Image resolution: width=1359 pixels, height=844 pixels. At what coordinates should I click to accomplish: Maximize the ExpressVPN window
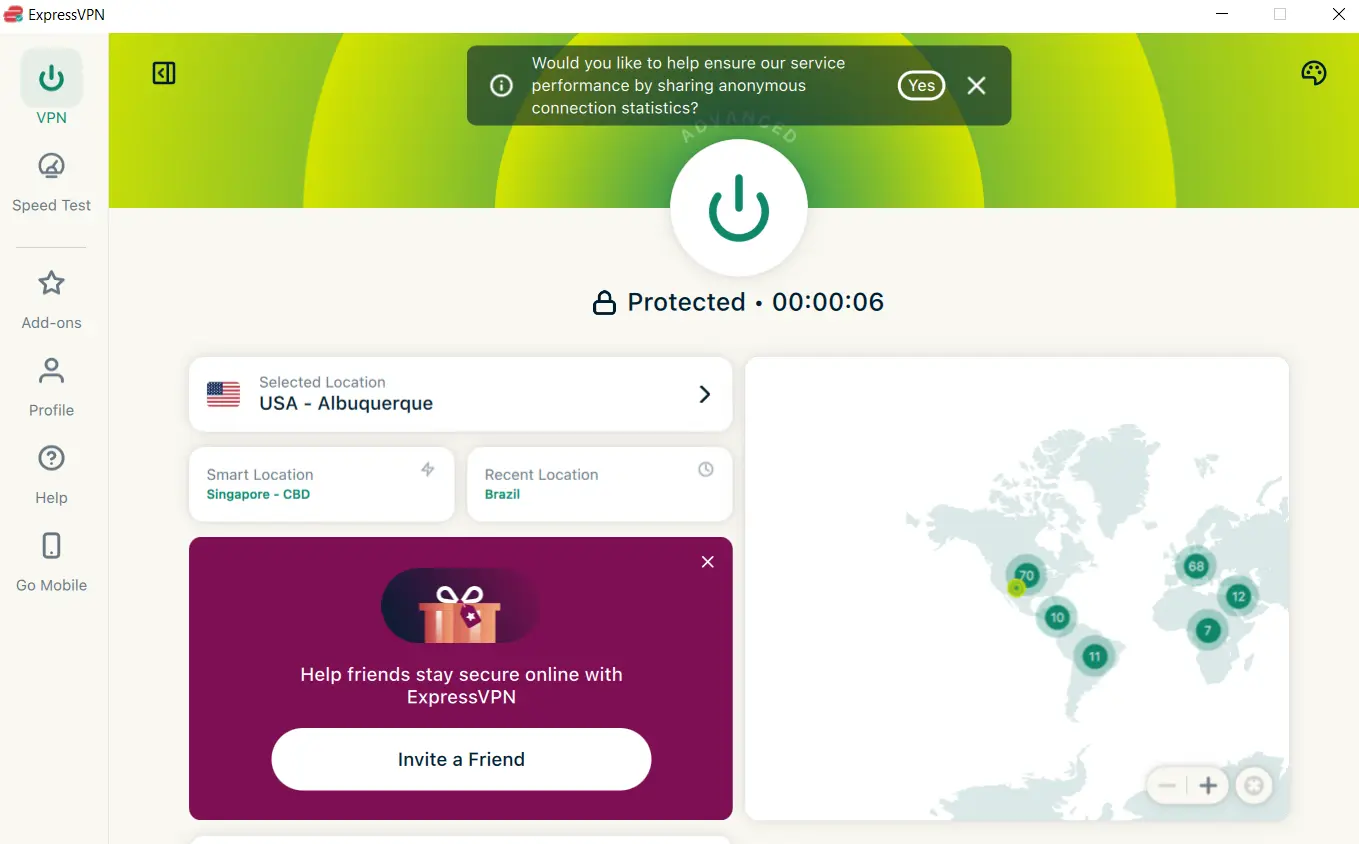click(x=1280, y=14)
